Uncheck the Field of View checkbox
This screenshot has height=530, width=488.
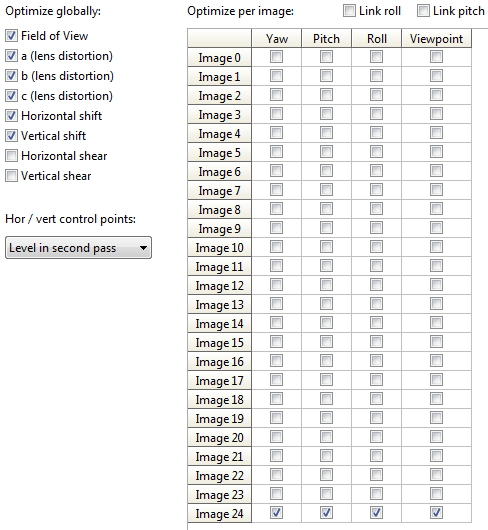tap(11, 35)
